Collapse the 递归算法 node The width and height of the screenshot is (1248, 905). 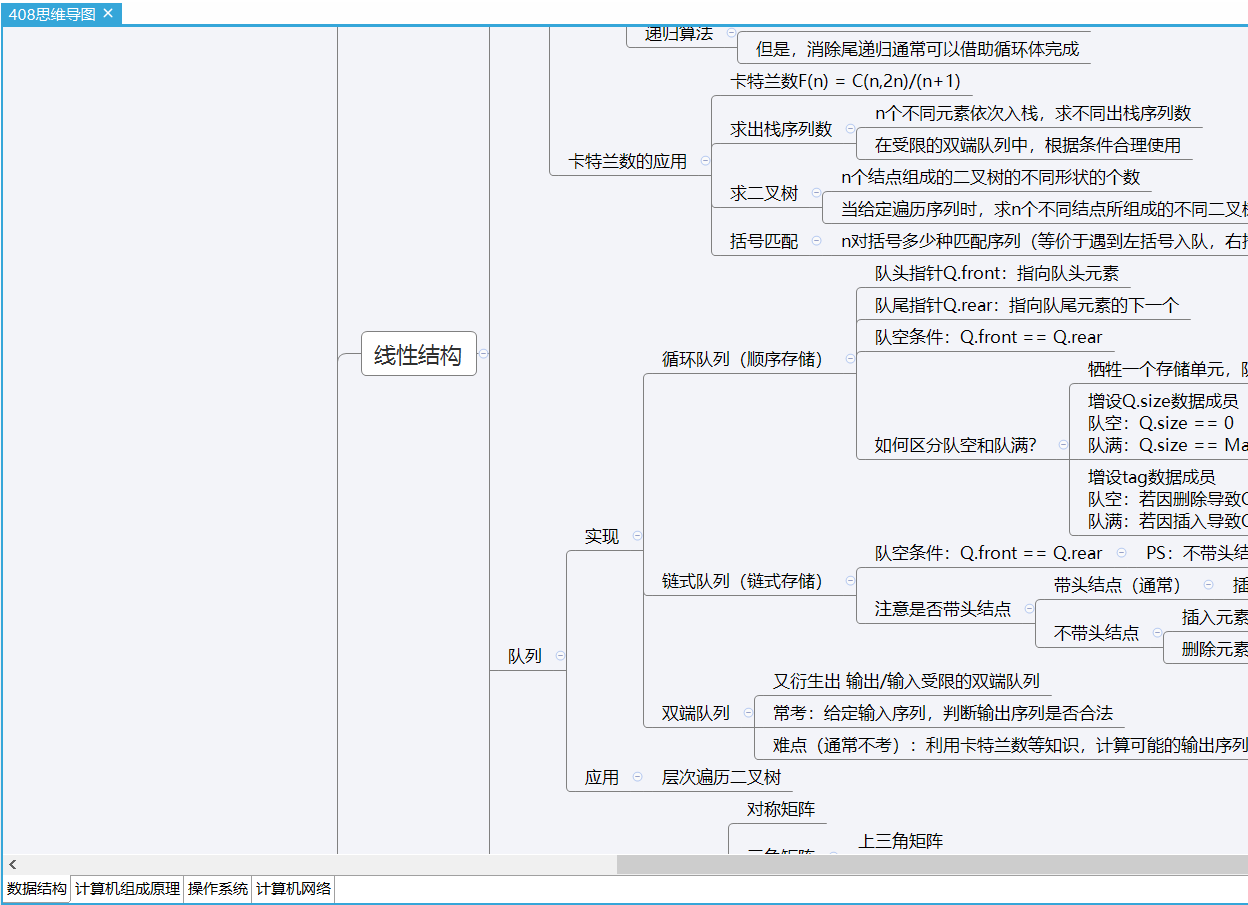point(731,33)
